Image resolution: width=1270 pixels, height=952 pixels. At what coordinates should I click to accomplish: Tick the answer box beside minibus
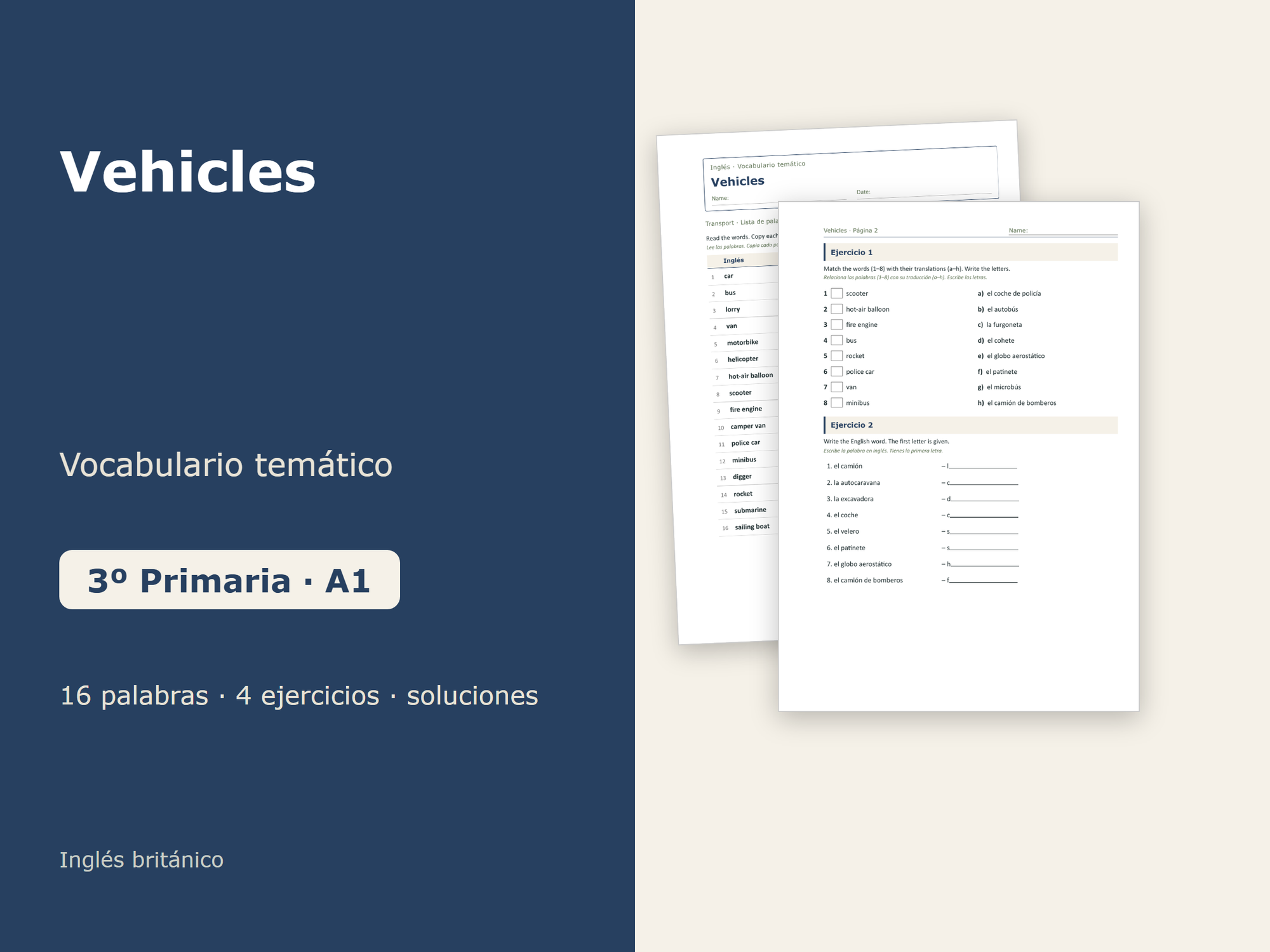coord(837,402)
